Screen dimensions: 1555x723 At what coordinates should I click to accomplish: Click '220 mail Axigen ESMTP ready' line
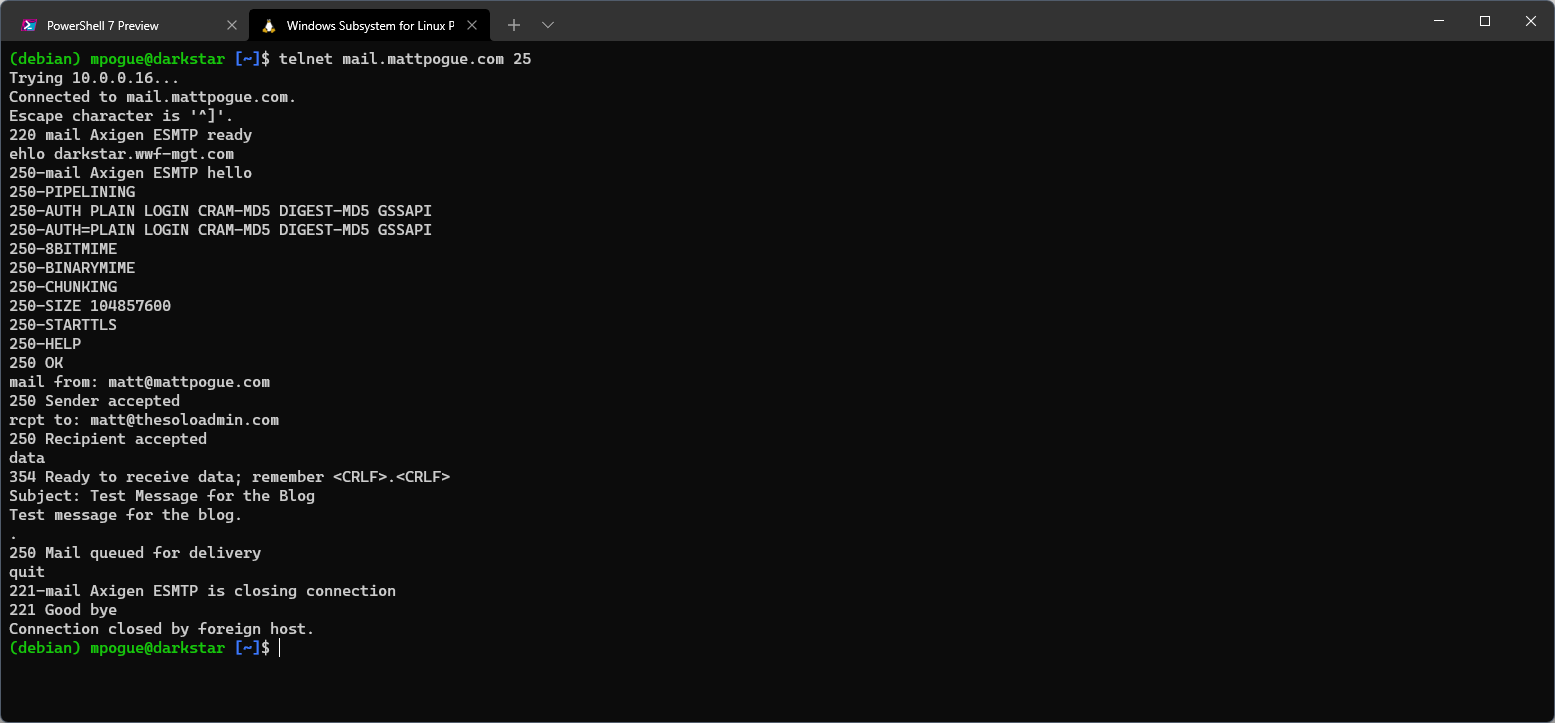(131, 135)
